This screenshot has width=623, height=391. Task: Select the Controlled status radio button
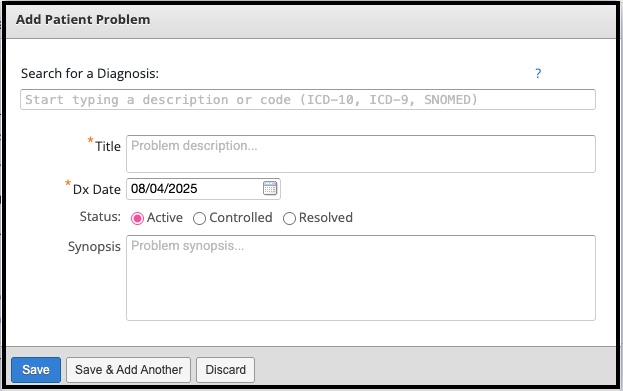199,218
